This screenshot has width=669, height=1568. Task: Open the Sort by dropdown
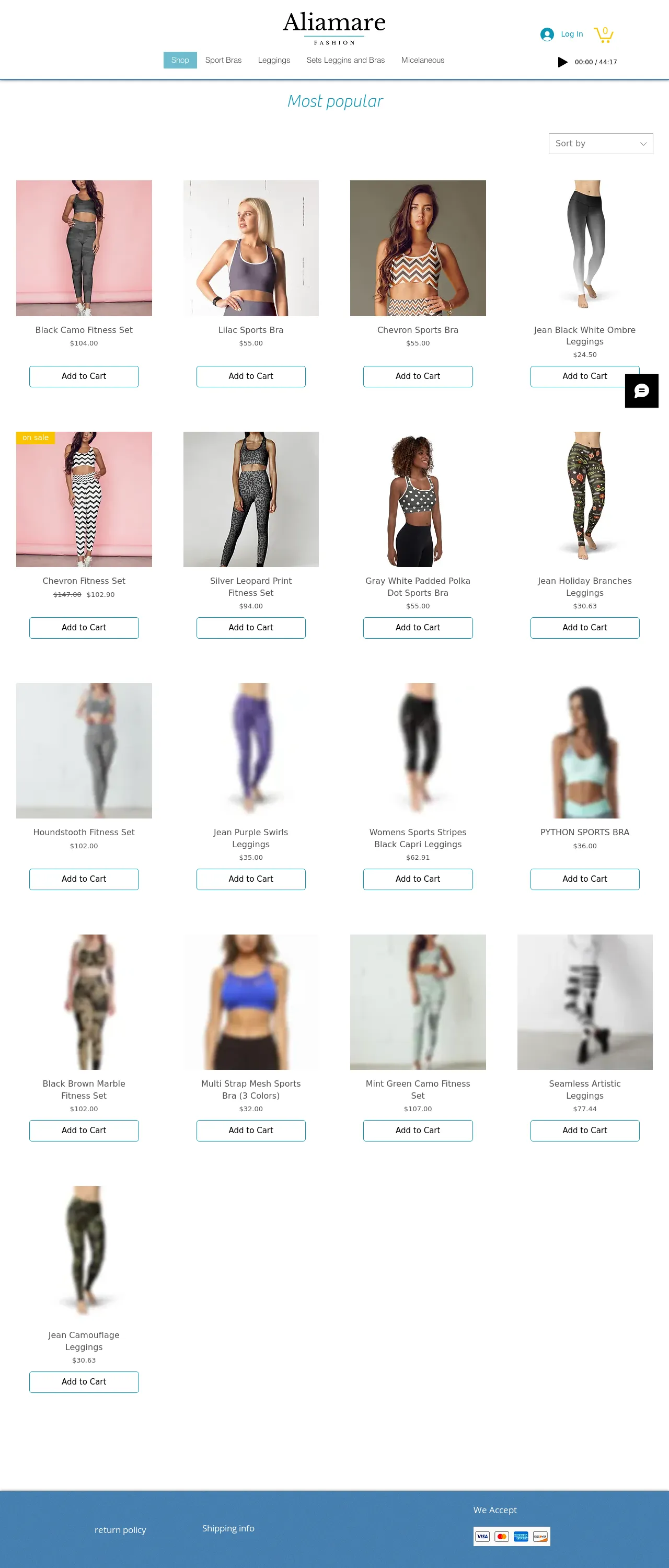tap(601, 144)
